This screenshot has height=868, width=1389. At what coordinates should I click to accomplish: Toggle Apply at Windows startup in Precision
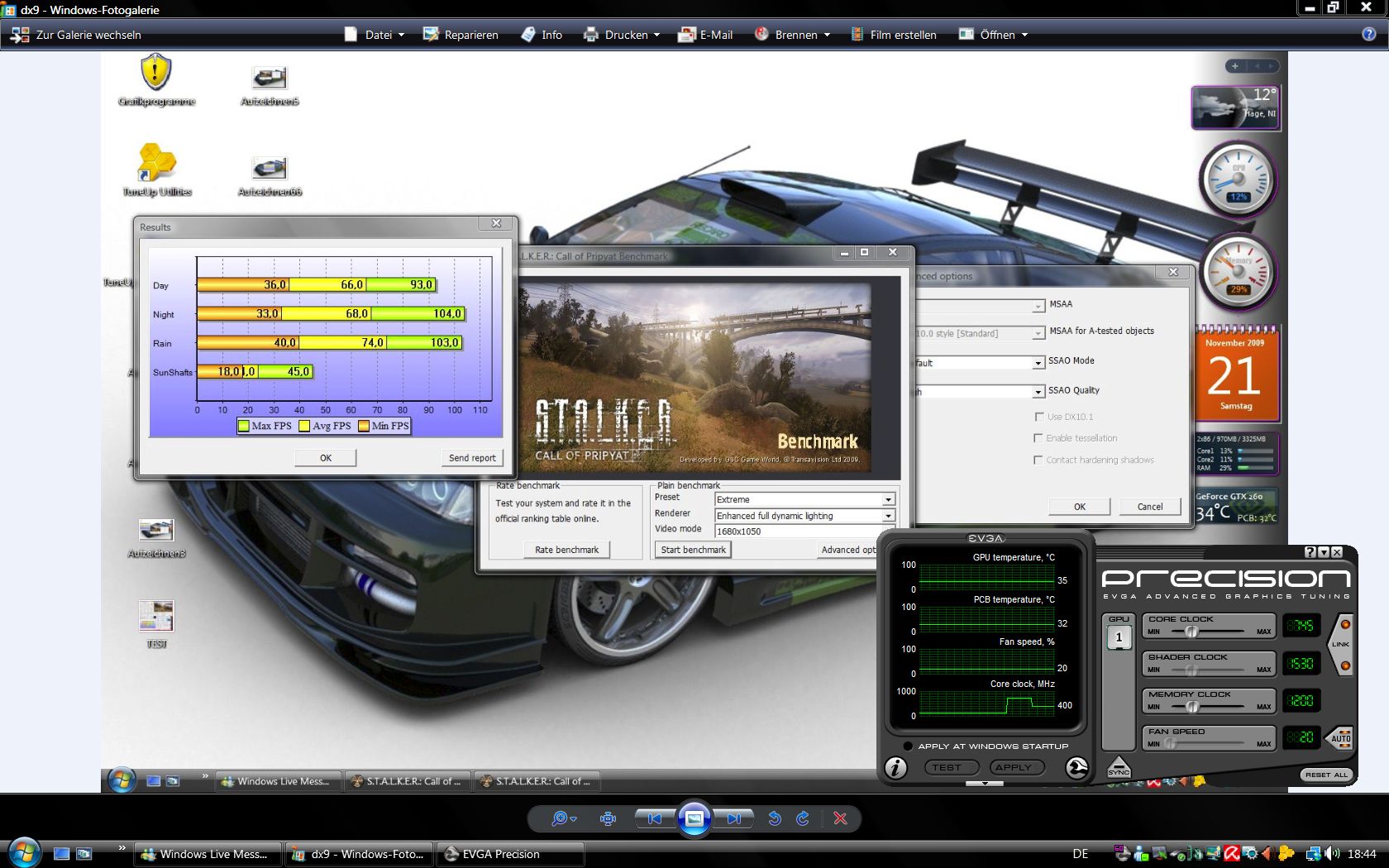(x=907, y=746)
